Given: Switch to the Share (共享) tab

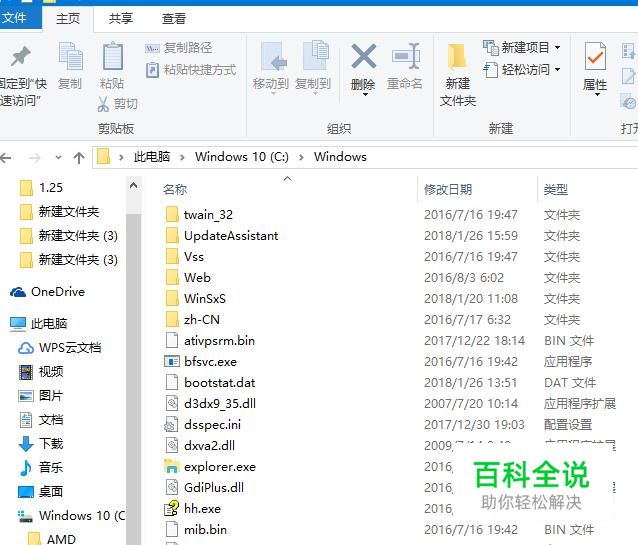Looking at the screenshot, I should tap(121, 18).
